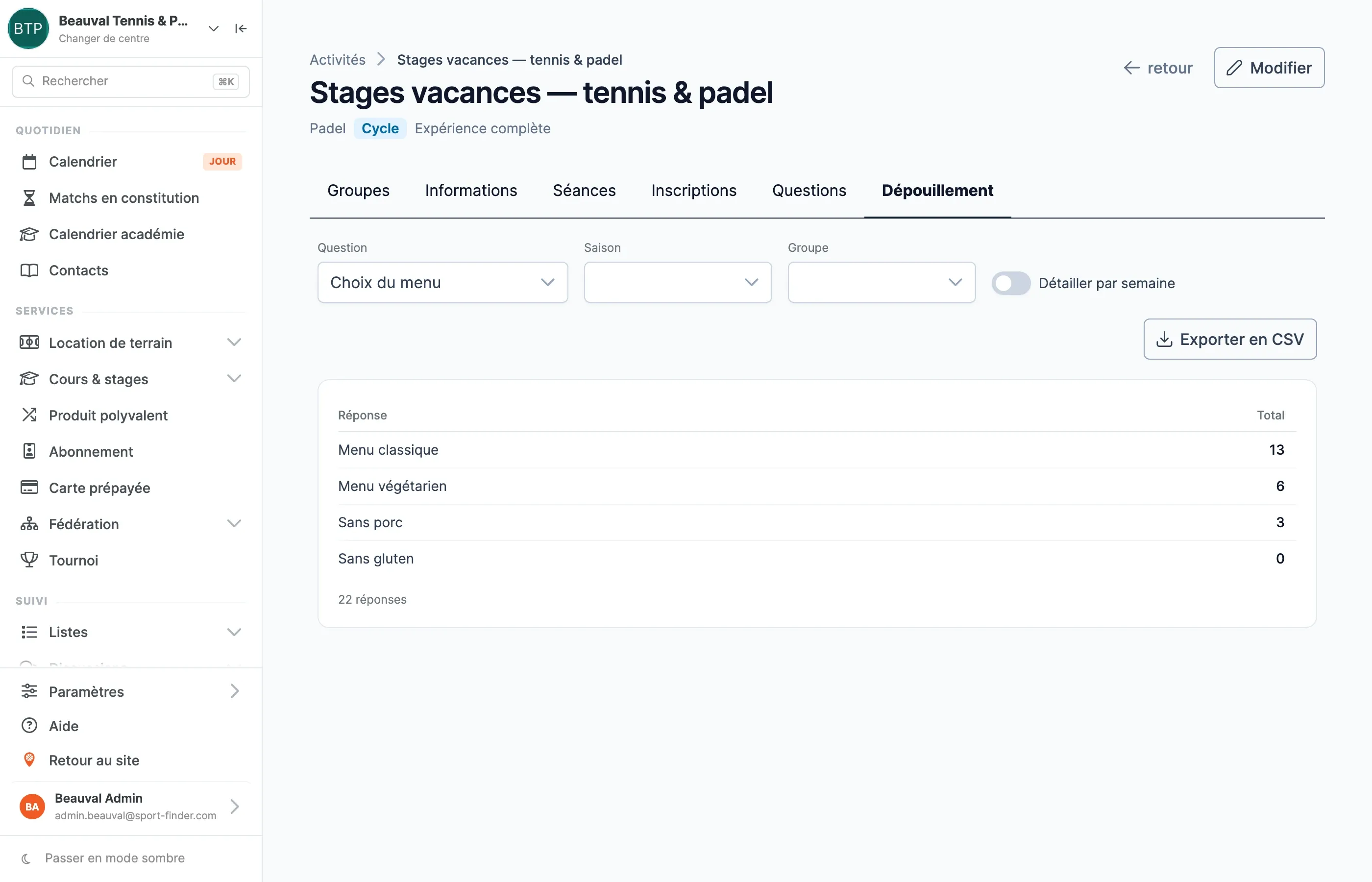
Task: Click the Menu végétarien response row
Action: (816, 486)
